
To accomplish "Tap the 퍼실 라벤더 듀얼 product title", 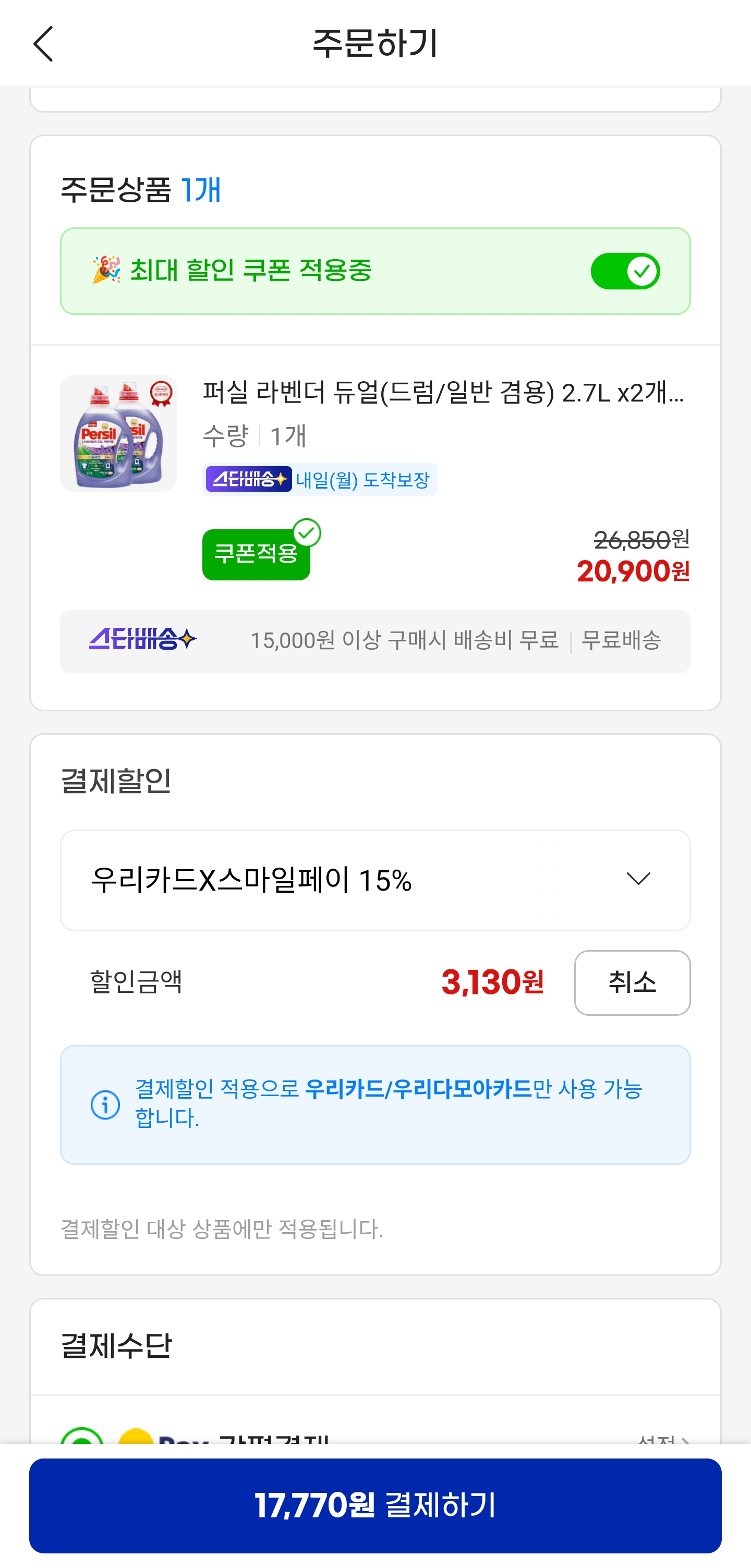I will click(x=443, y=393).
